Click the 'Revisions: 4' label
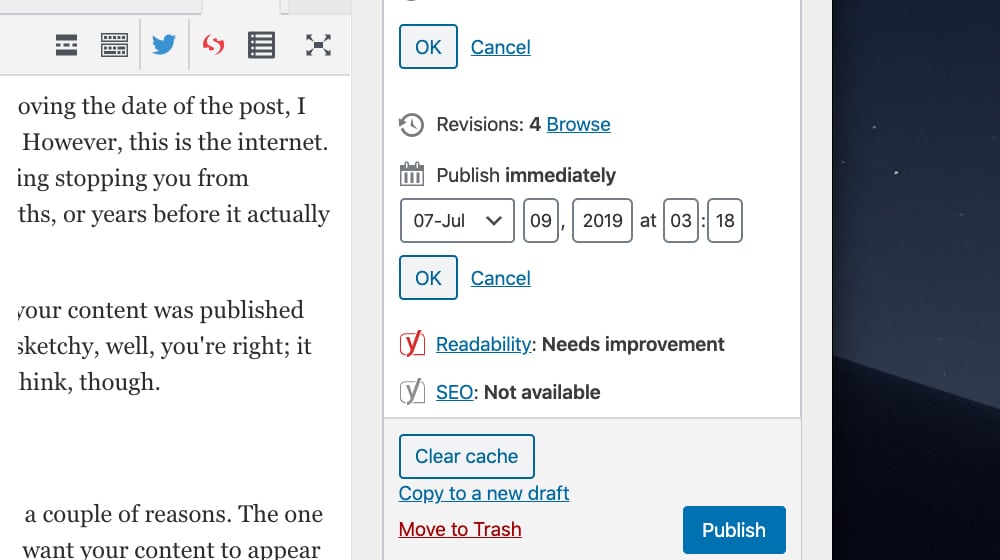1000x560 pixels. (489, 124)
